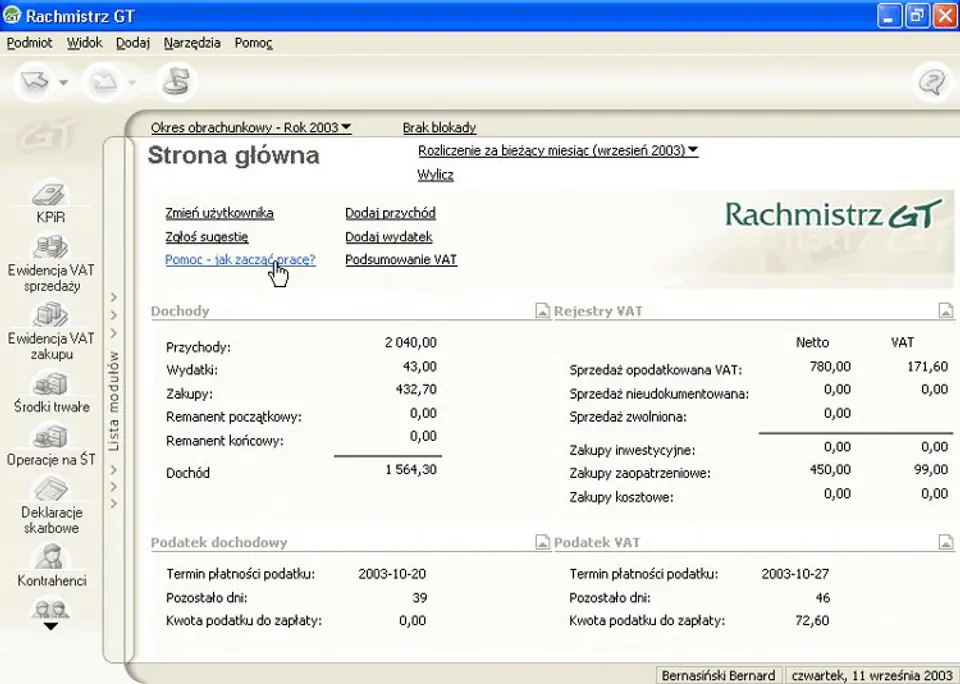Screen dimensions: 960x684
Task: Open the Widok menu
Action: 84,43
